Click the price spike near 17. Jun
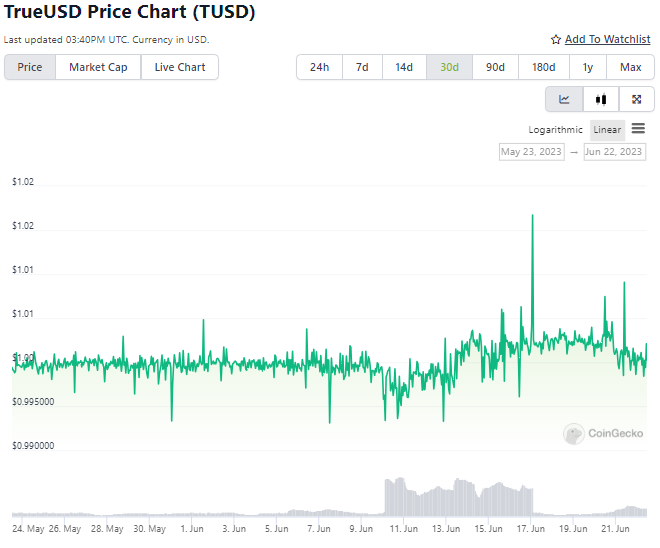This screenshot has height=548, width=660. pyautogui.click(x=532, y=217)
